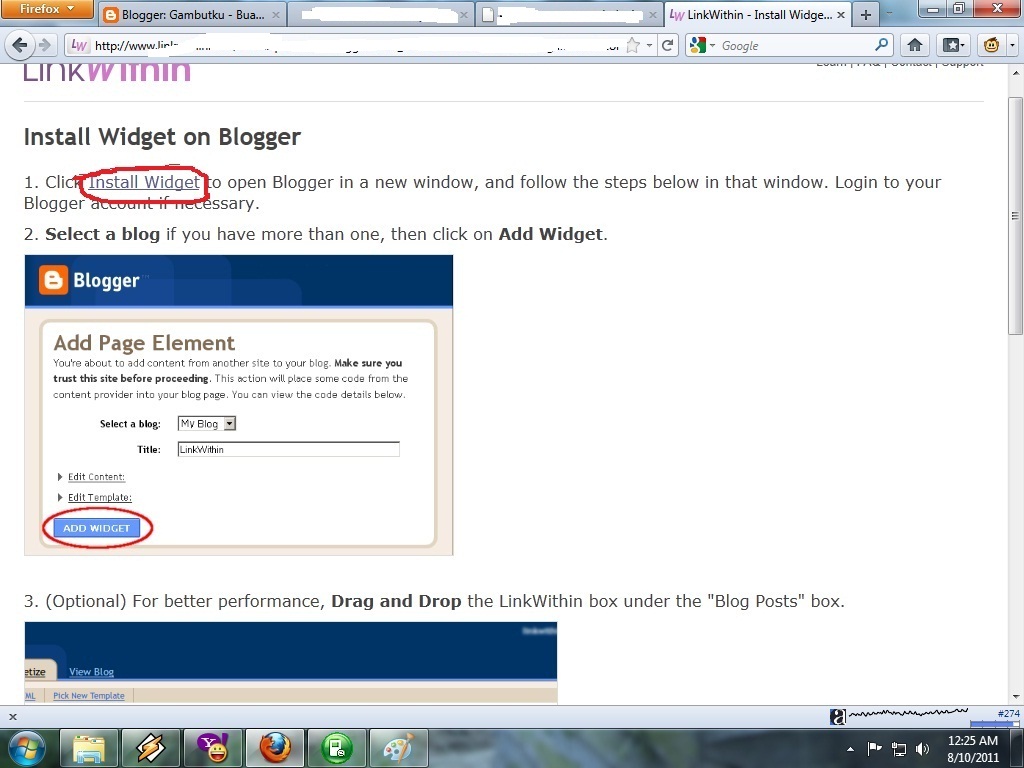Switch to the second blank-titled tab
Screen dimensions: 1024x768
coord(381,14)
